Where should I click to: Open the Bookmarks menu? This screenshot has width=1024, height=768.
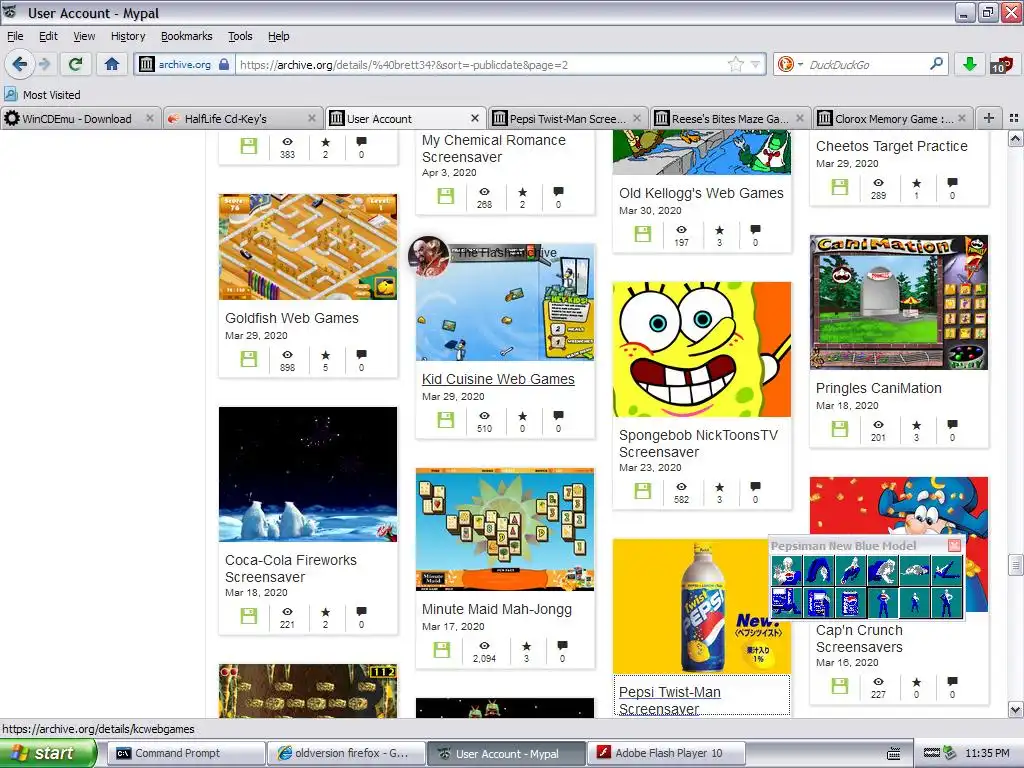(x=187, y=36)
